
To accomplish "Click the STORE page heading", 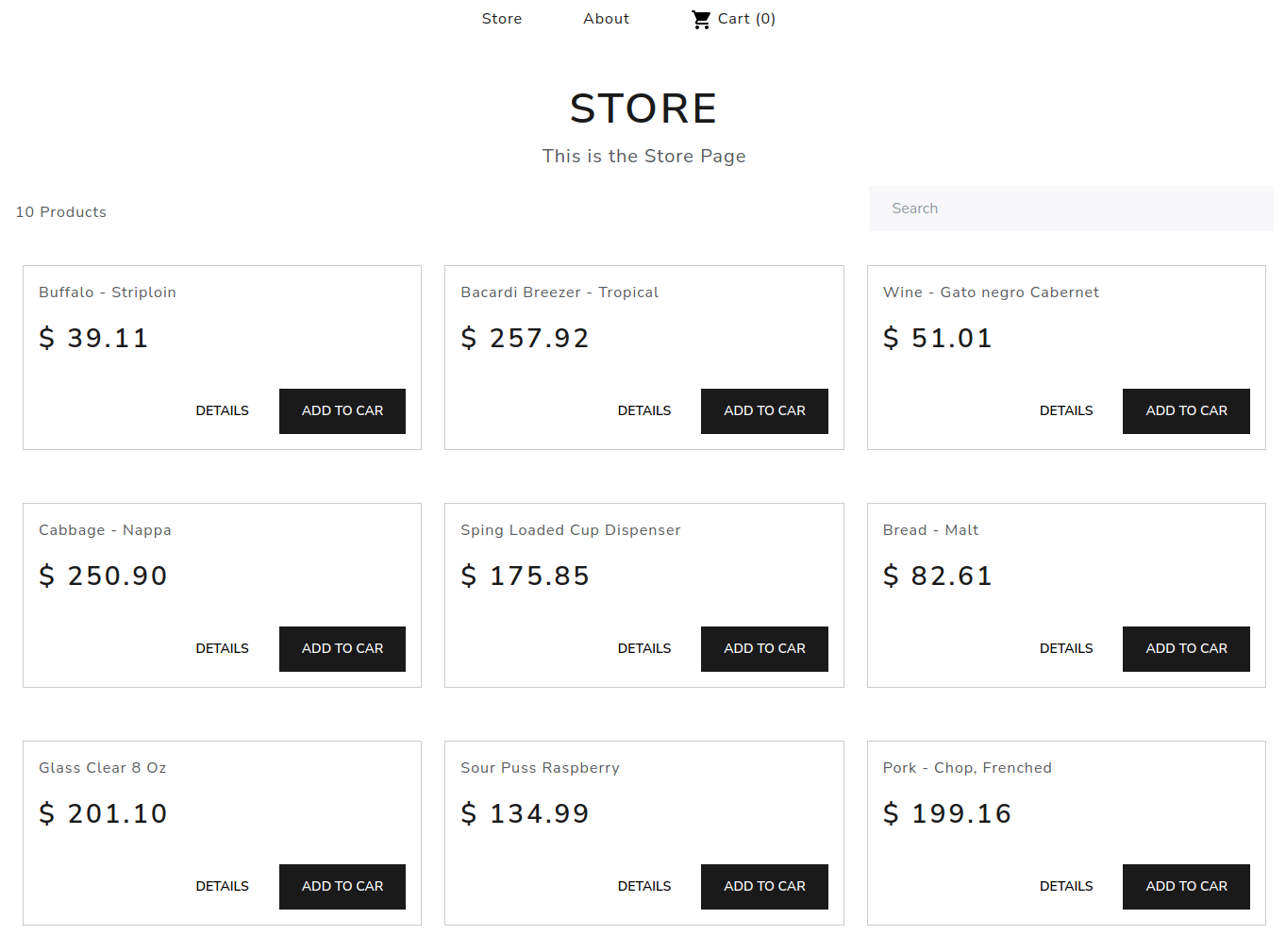I will pyautogui.click(x=643, y=109).
